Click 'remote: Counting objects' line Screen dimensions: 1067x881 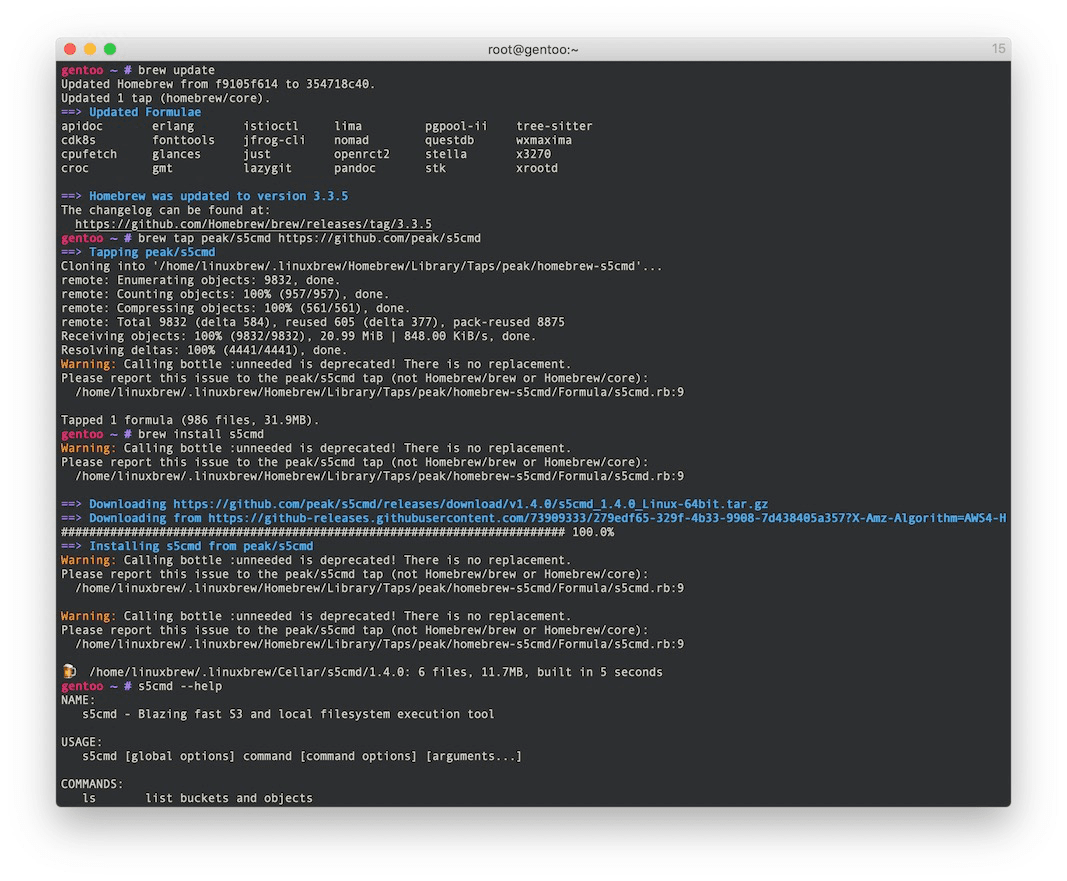(x=225, y=294)
